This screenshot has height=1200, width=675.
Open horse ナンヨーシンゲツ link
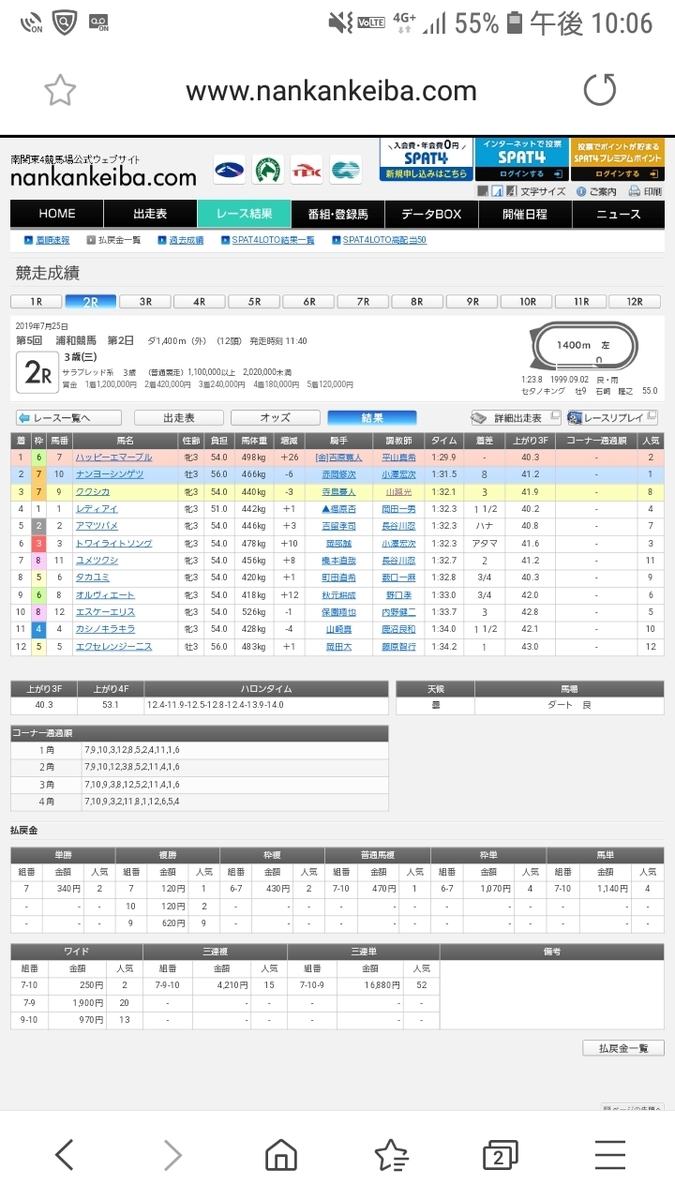109,474
